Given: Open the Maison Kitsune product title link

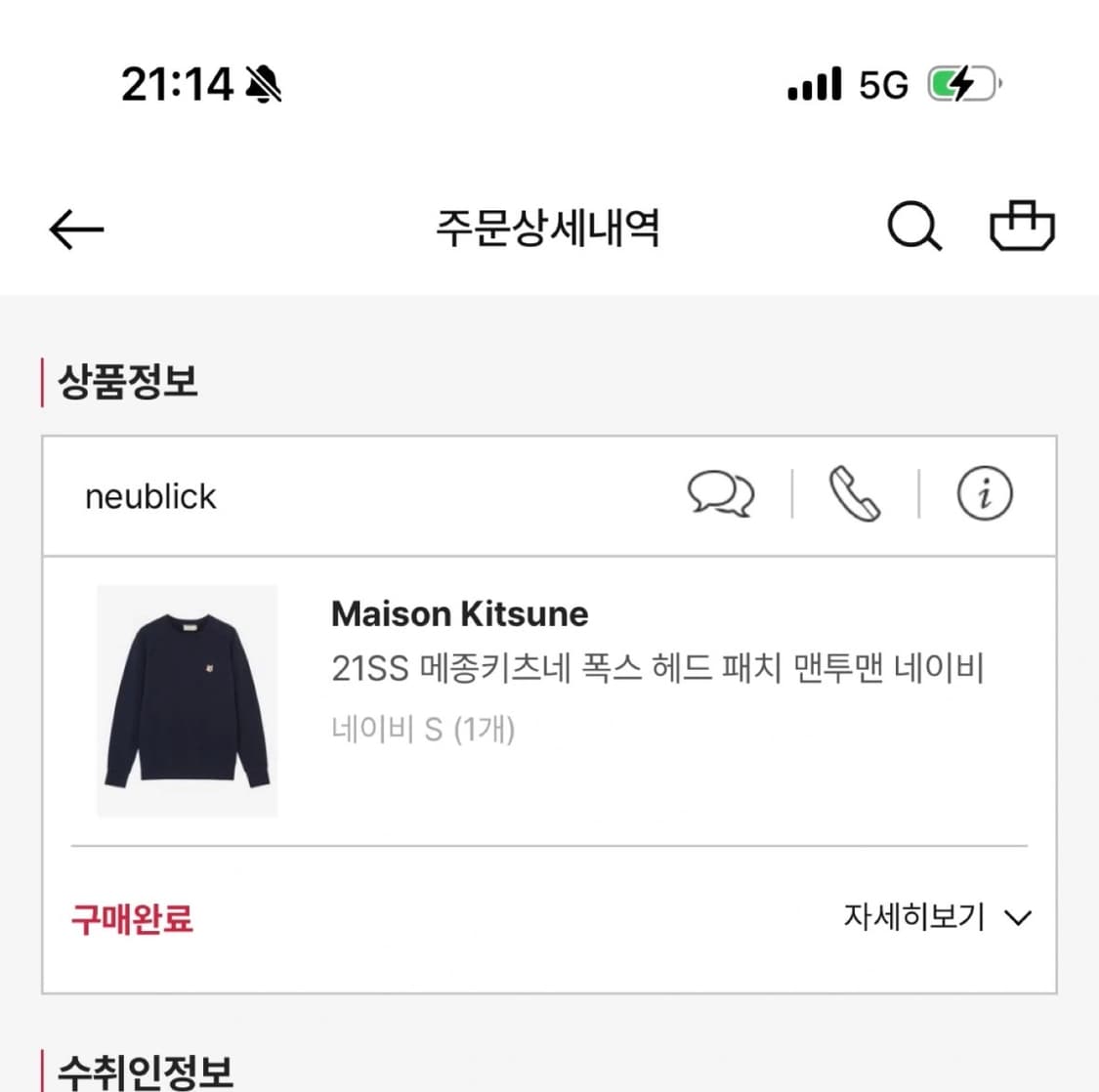Looking at the screenshot, I should [x=459, y=613].
